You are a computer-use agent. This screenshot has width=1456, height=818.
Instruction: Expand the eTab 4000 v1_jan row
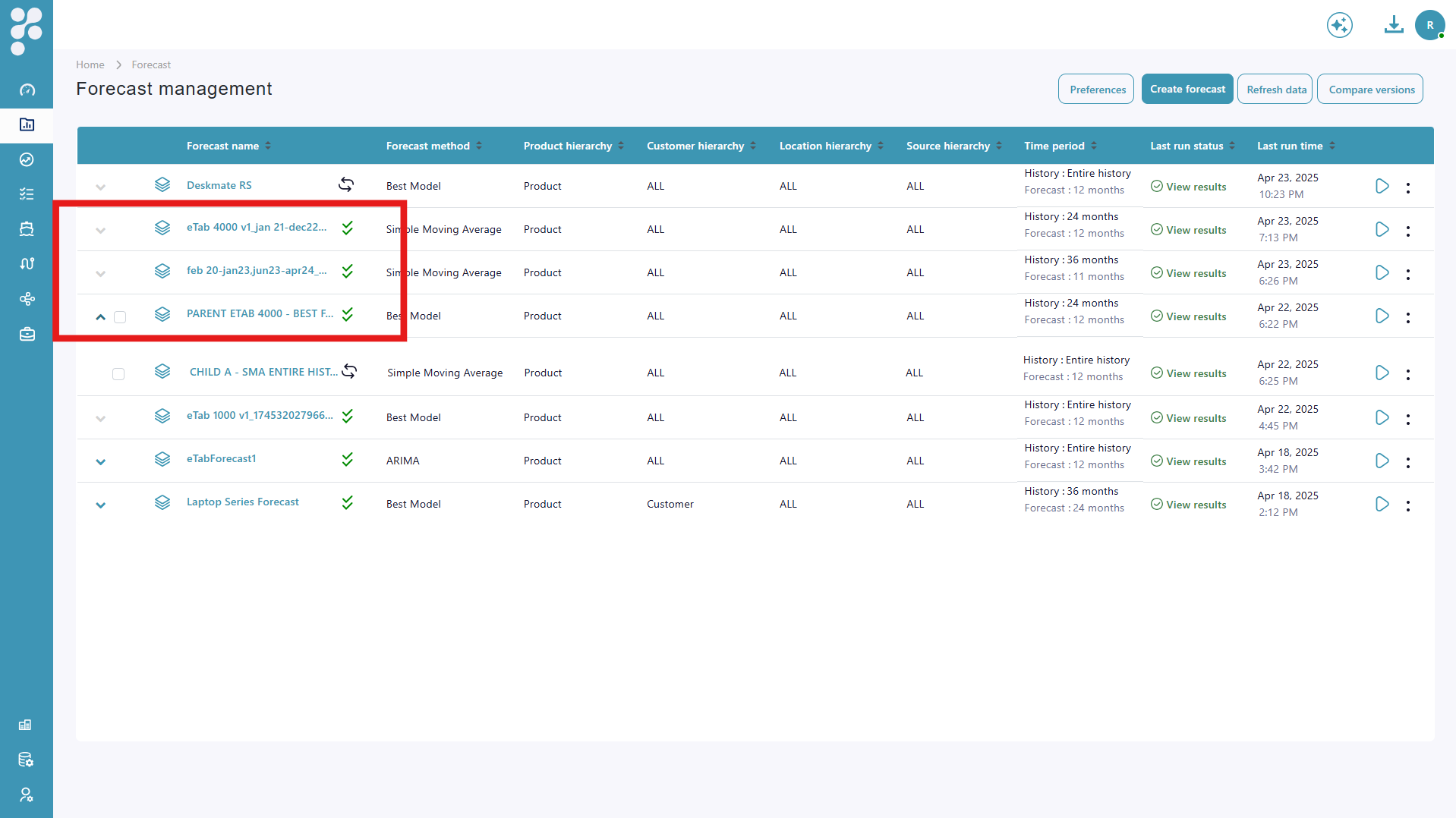click(100, 230)
